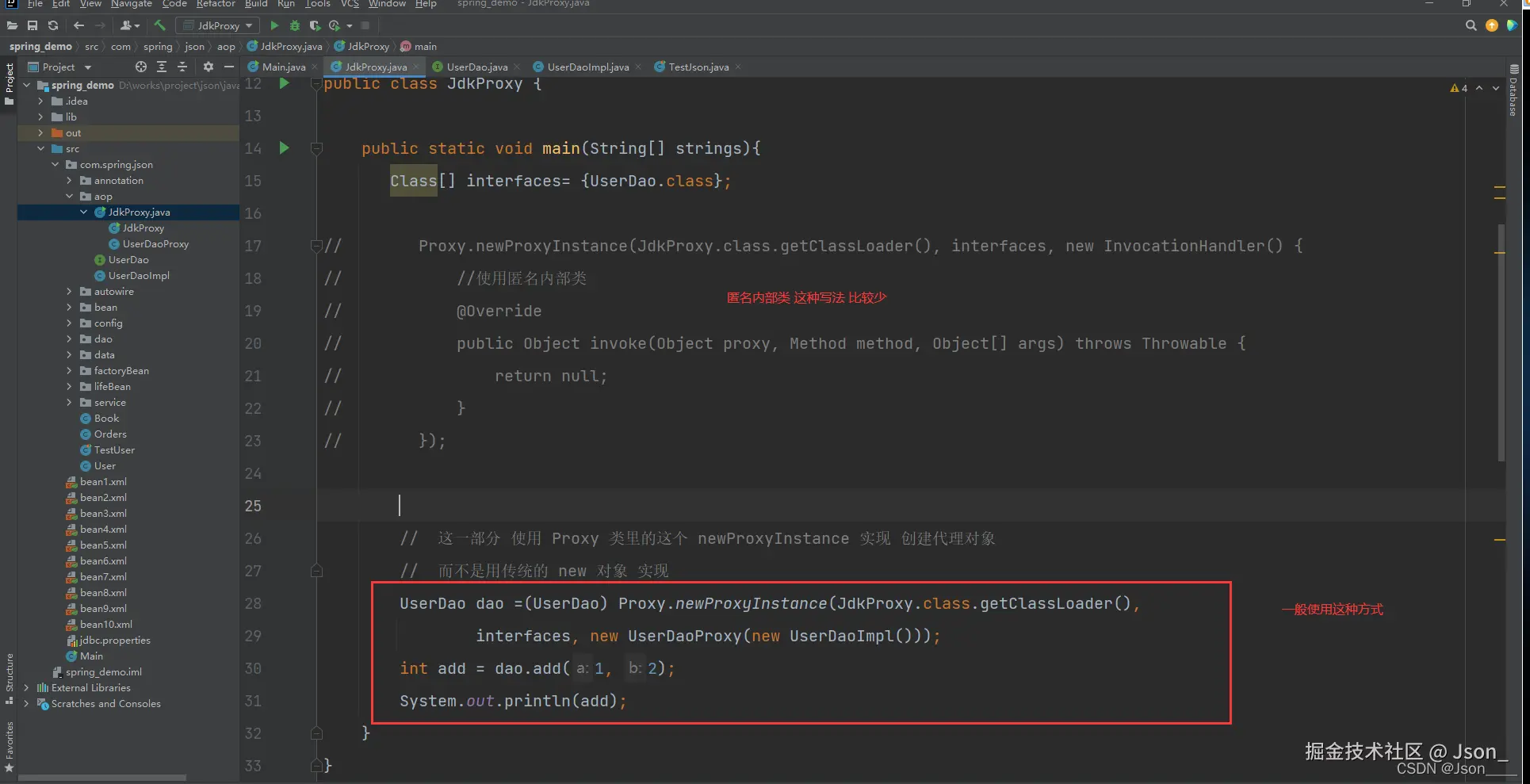Switch to the UserDaoImpl.java tab
1530x784 pixels.
587,67
